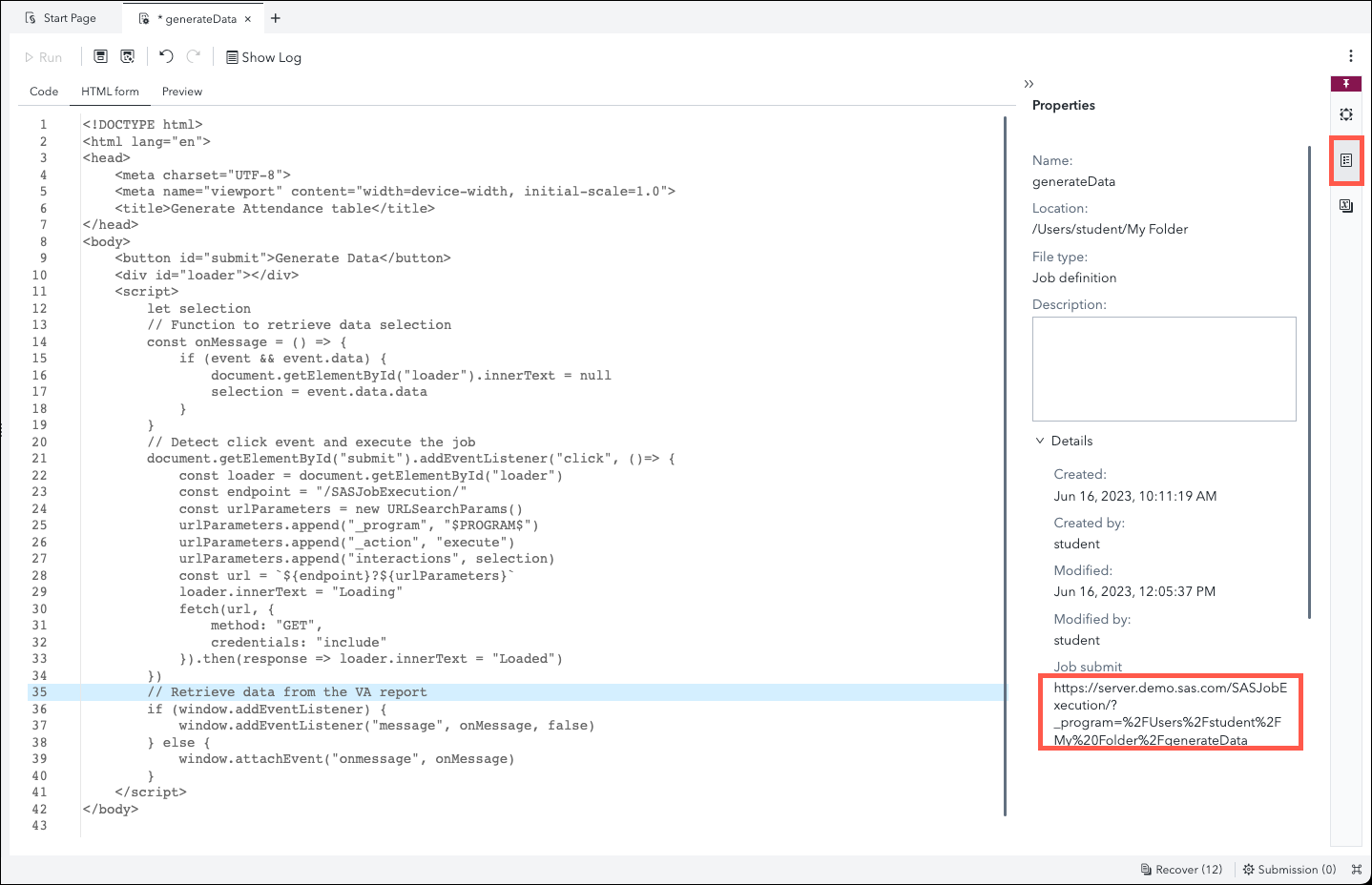Collapse the Properties panel with double chevron
Viewport: 1372px width, 885px height.
pyautogui.click(x=1029, y=83)
